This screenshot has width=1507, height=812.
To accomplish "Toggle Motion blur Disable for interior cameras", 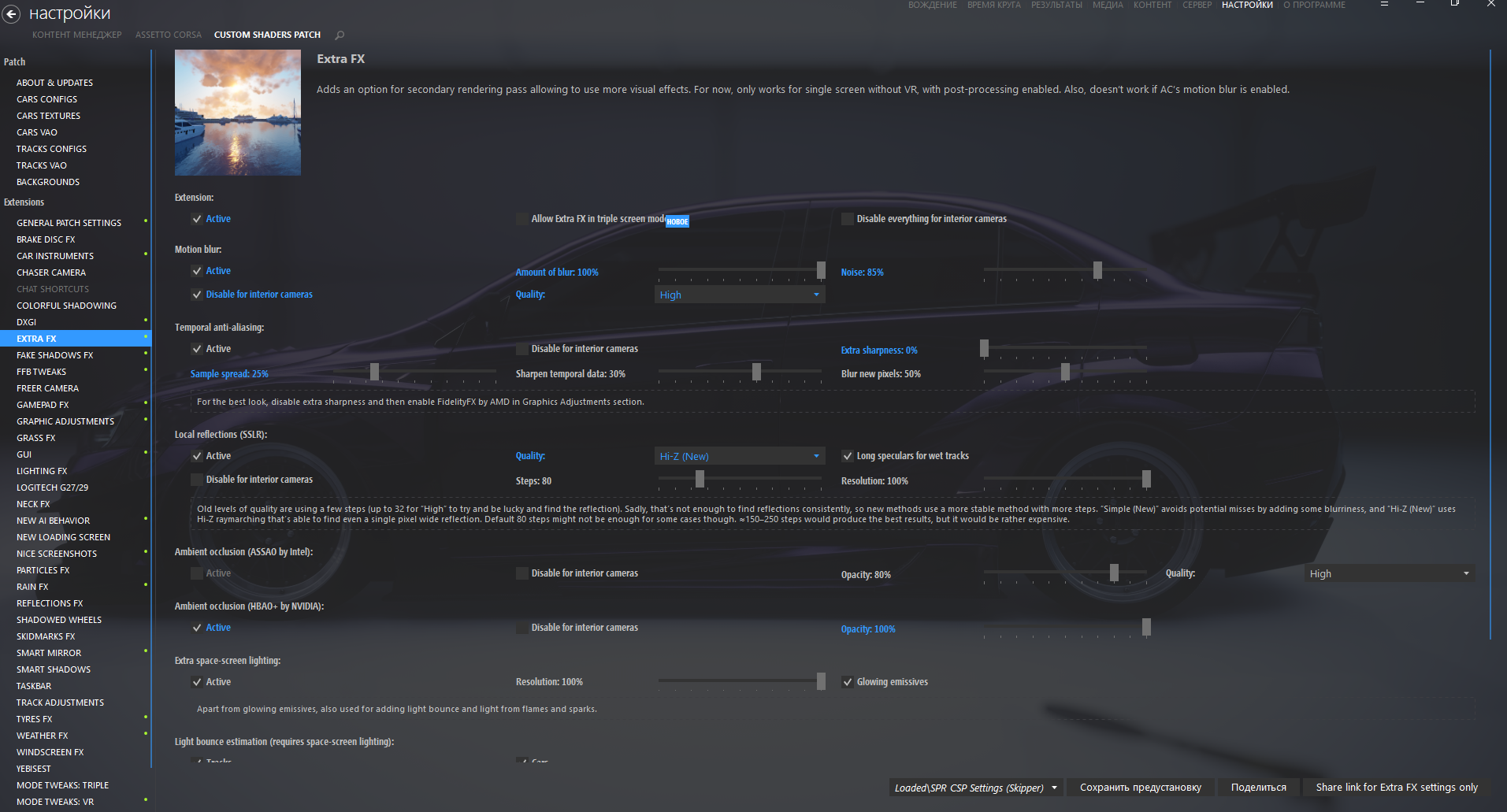I will 197,295.
